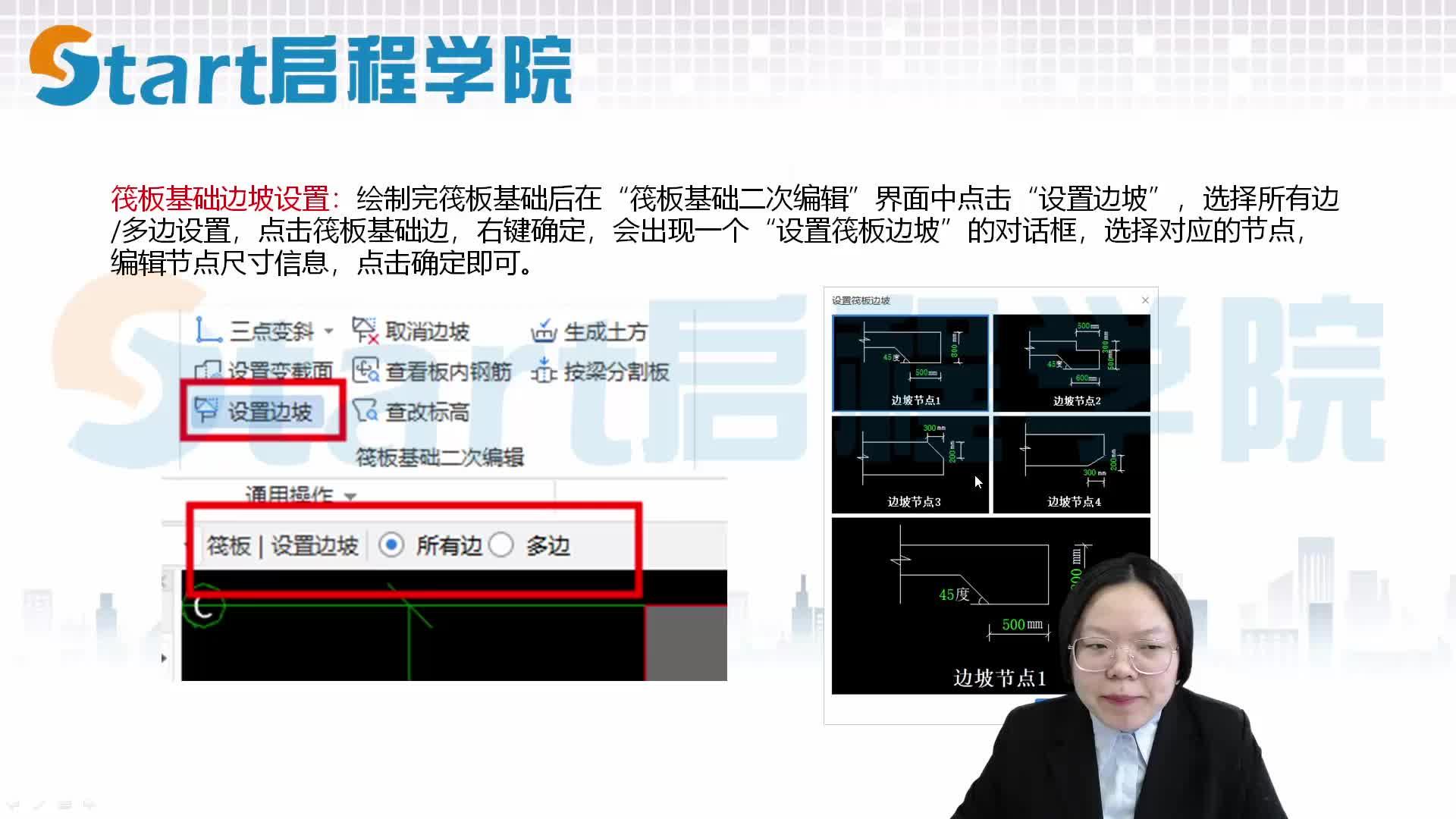Click the 45度 angle value in preview
Viewport: 1456px width, 819px height.
coord(954,595)
